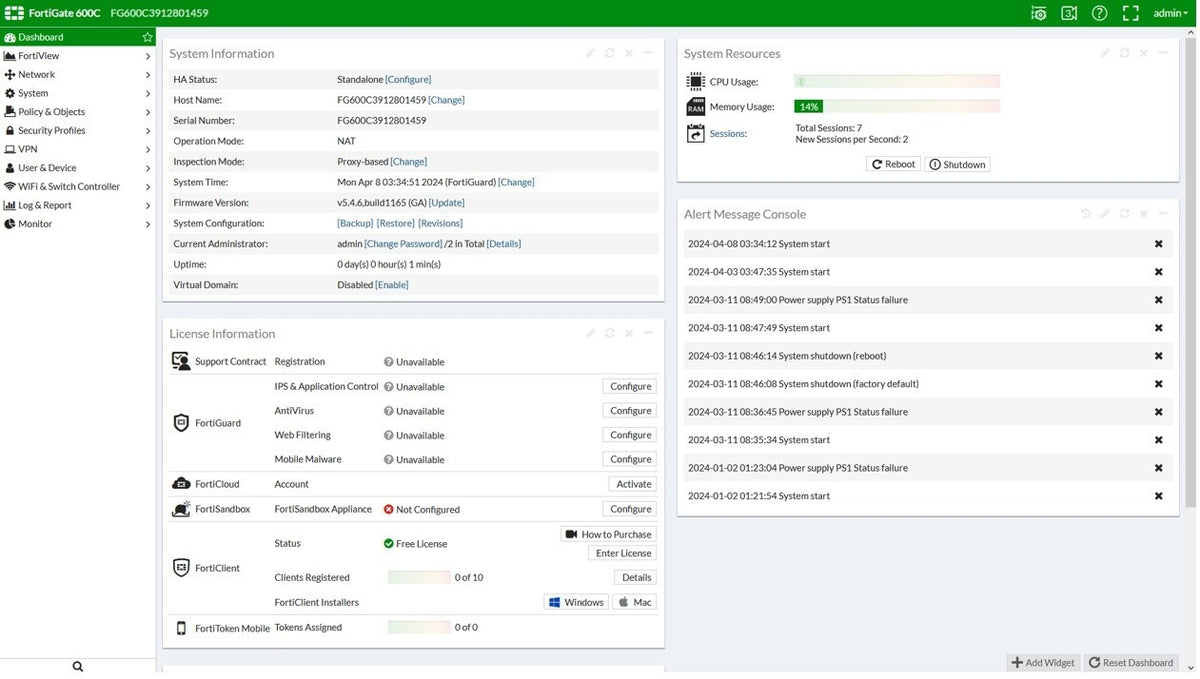Open the Revisions link
The width and height of the screenshot is (1200, 679).
coord(440,223)
